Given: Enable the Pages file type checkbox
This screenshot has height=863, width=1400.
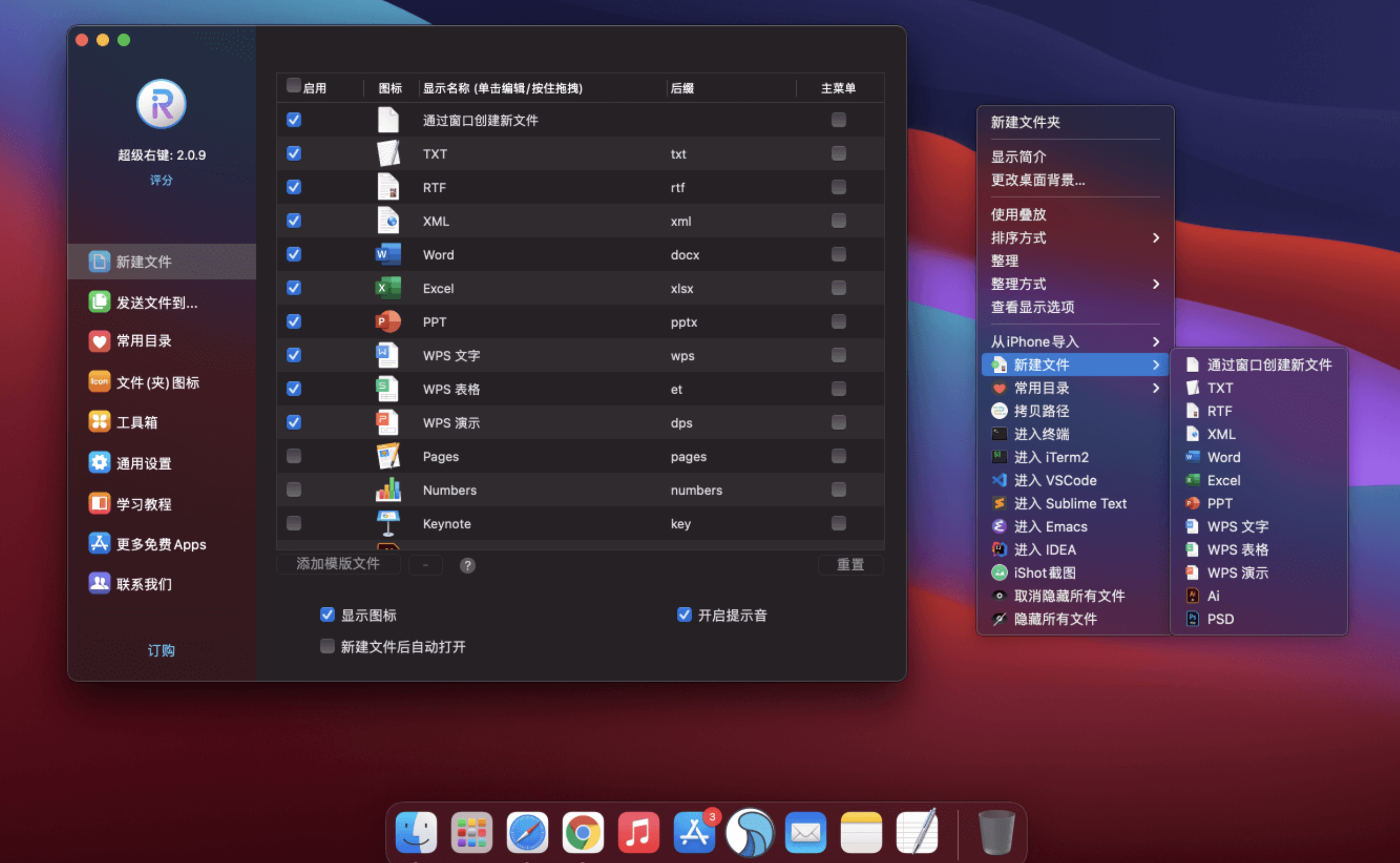Looking at the screenshot, I should click(x=294, y=456).
